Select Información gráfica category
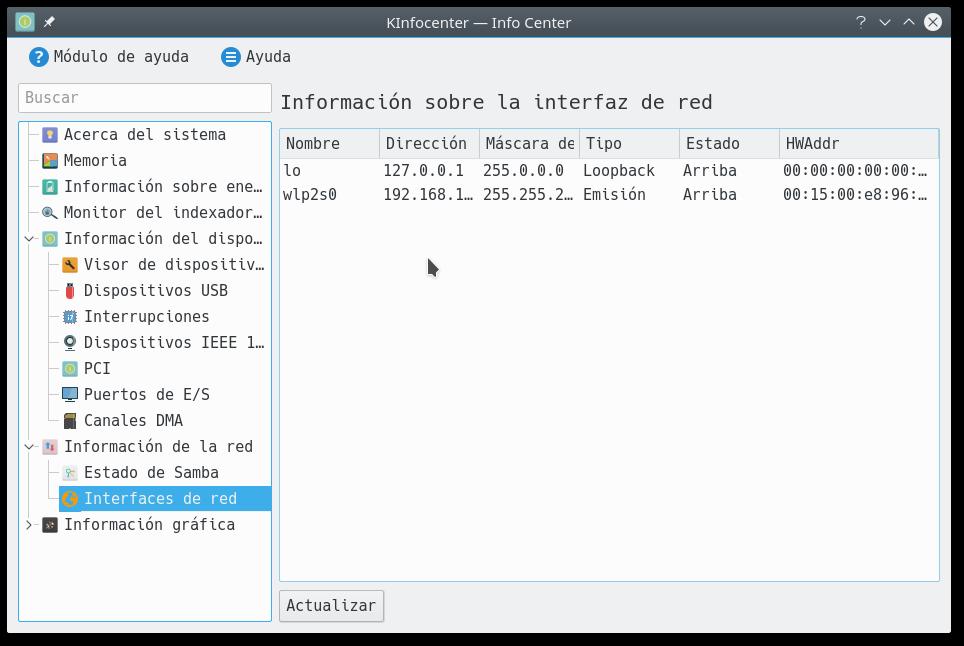Viewport: 964px width, 646px height. pos(149,524)
